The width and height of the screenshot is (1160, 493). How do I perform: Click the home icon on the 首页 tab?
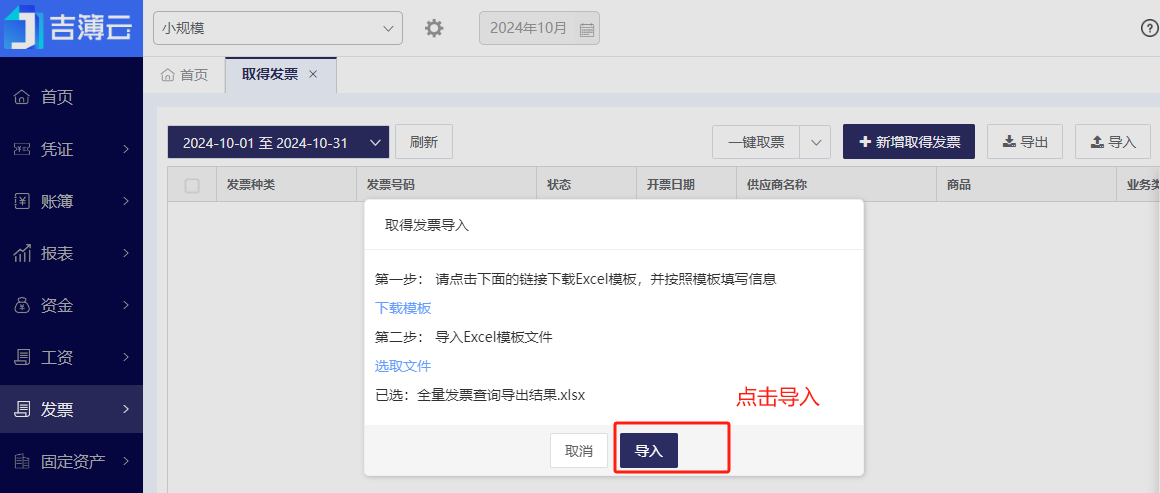pyautogui.click(x=168, y=75)
